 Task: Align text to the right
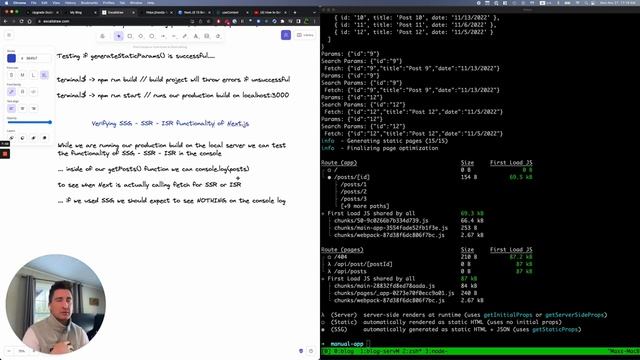pos(33,109)
